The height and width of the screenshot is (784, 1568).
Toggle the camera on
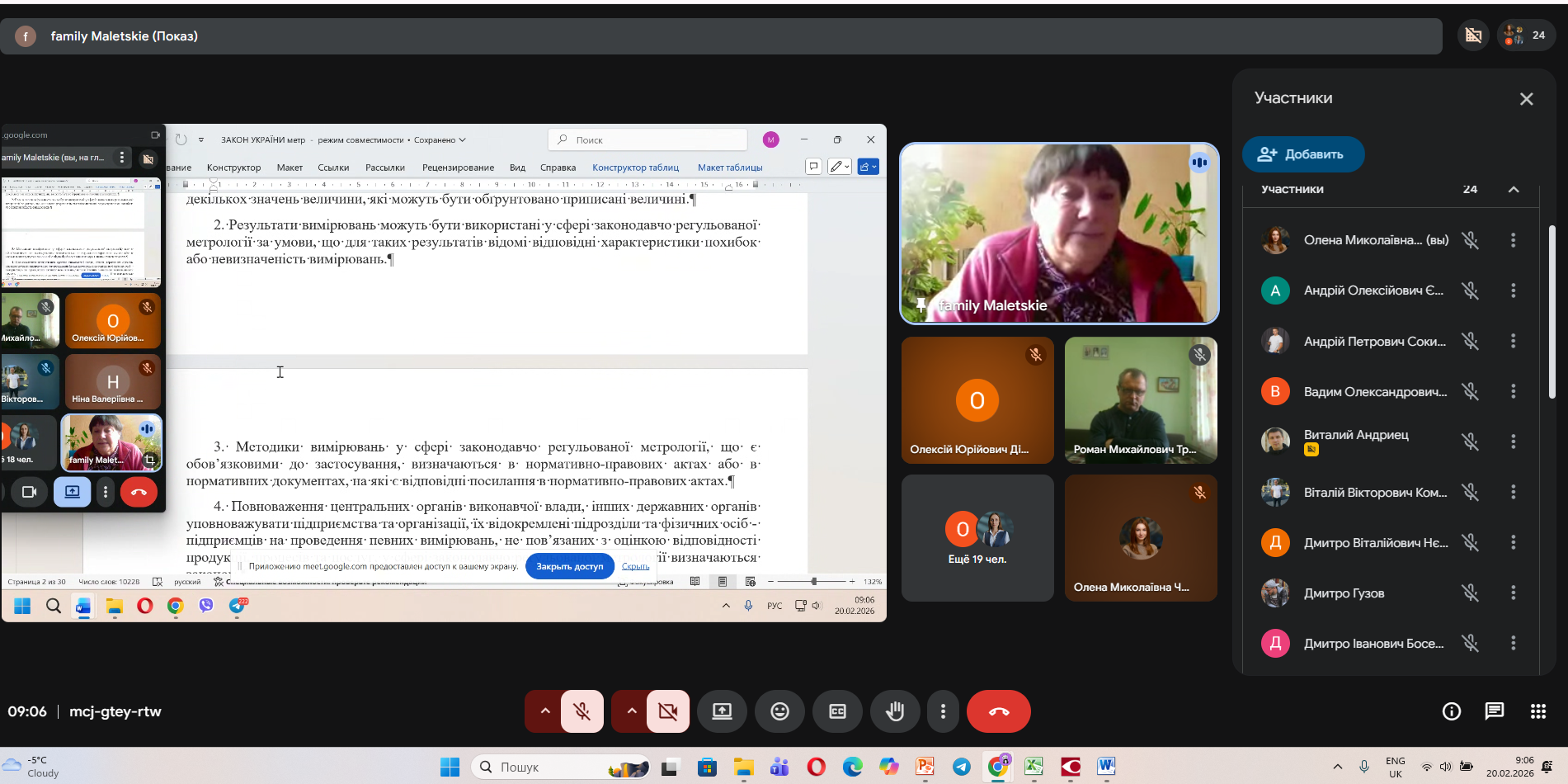[x=668, y=711]
